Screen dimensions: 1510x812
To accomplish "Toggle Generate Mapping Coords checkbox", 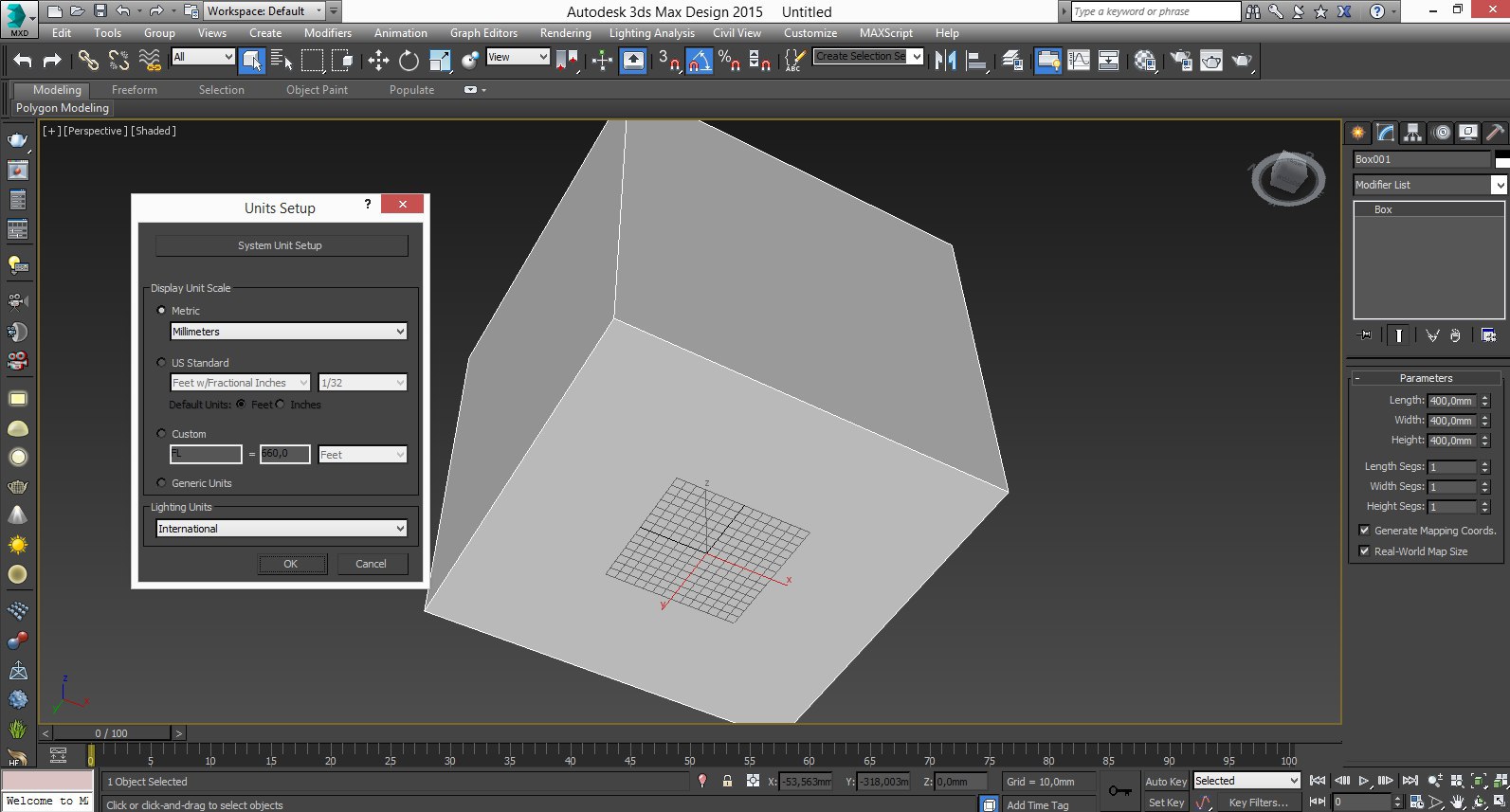I will [x=1364, y=531].
